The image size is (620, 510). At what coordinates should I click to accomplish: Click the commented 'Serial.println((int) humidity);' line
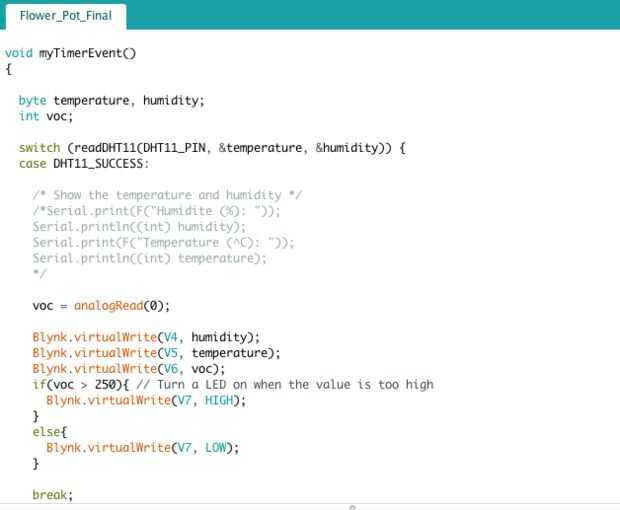139,227
